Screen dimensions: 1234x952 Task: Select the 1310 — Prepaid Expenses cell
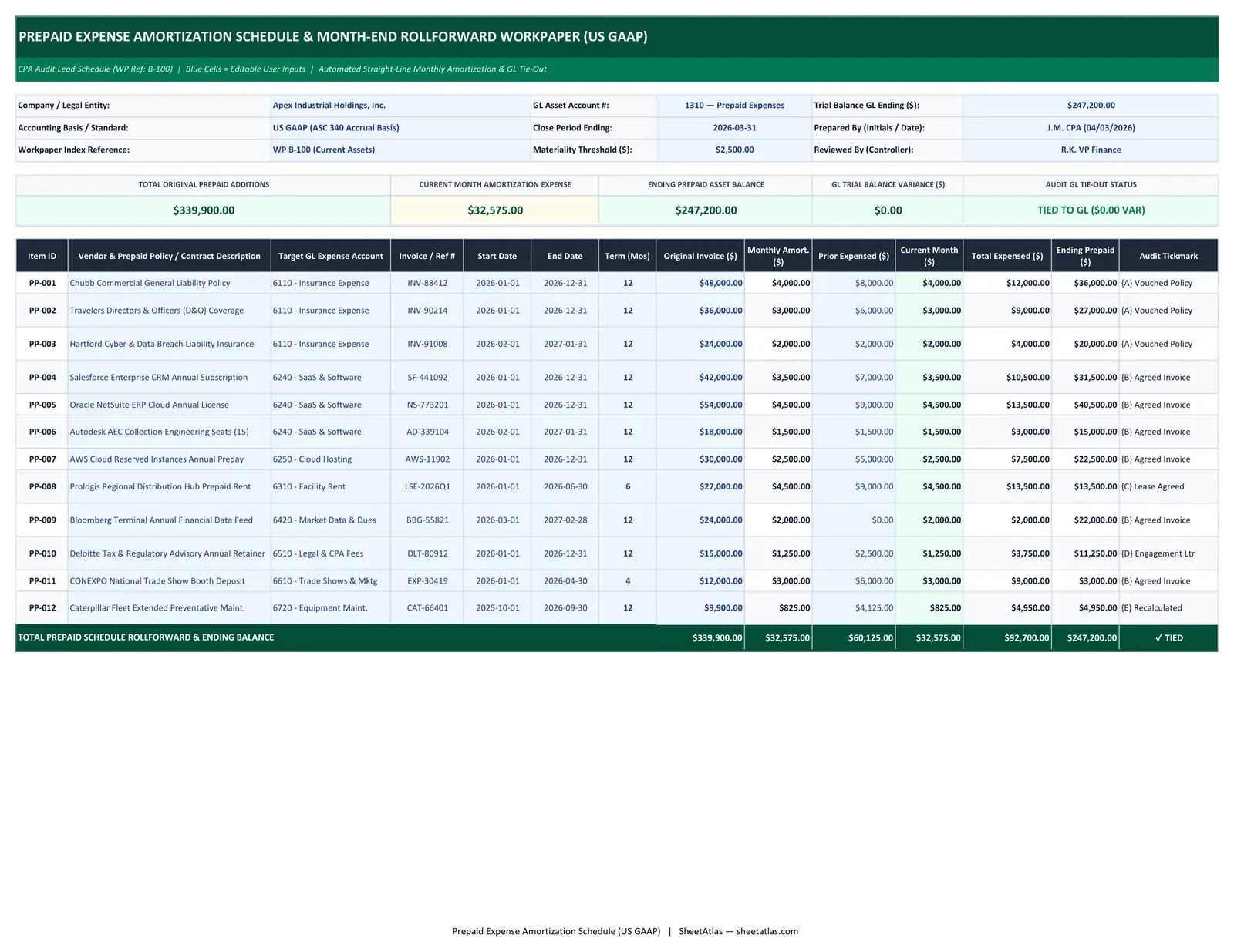point(734,106)
